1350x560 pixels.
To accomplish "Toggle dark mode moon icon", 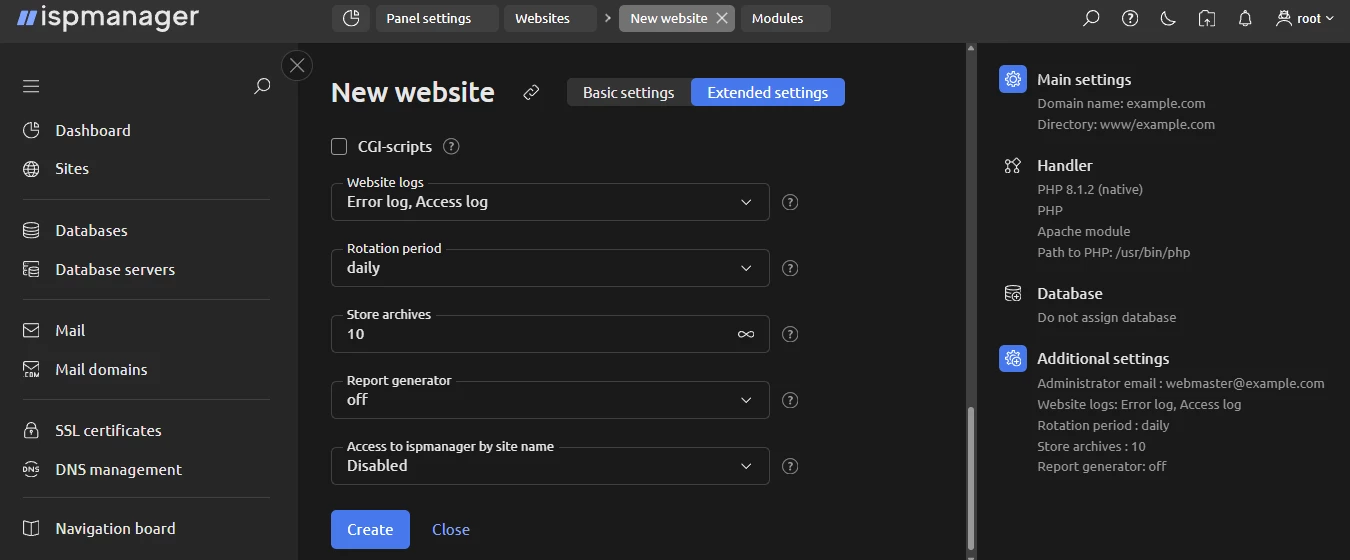I will [1168, 18].
